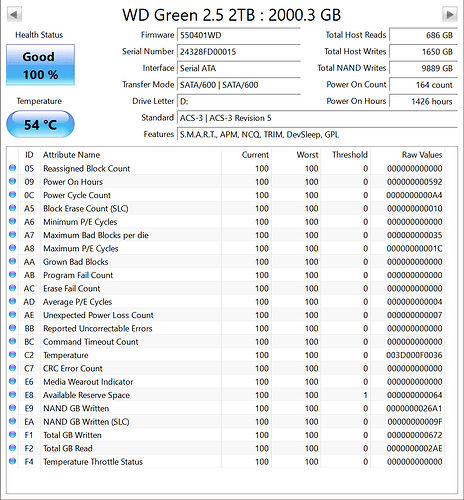The width and height of the screenshot is (464, 500).
Task: Click status dot of Minimum P/E Cycles row
Action: 13,221
